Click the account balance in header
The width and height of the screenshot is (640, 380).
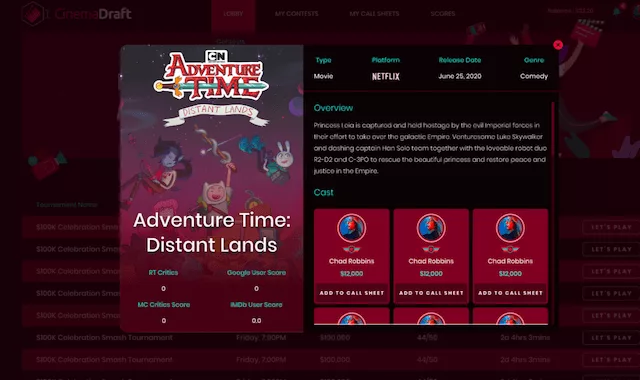pos(571,11)
